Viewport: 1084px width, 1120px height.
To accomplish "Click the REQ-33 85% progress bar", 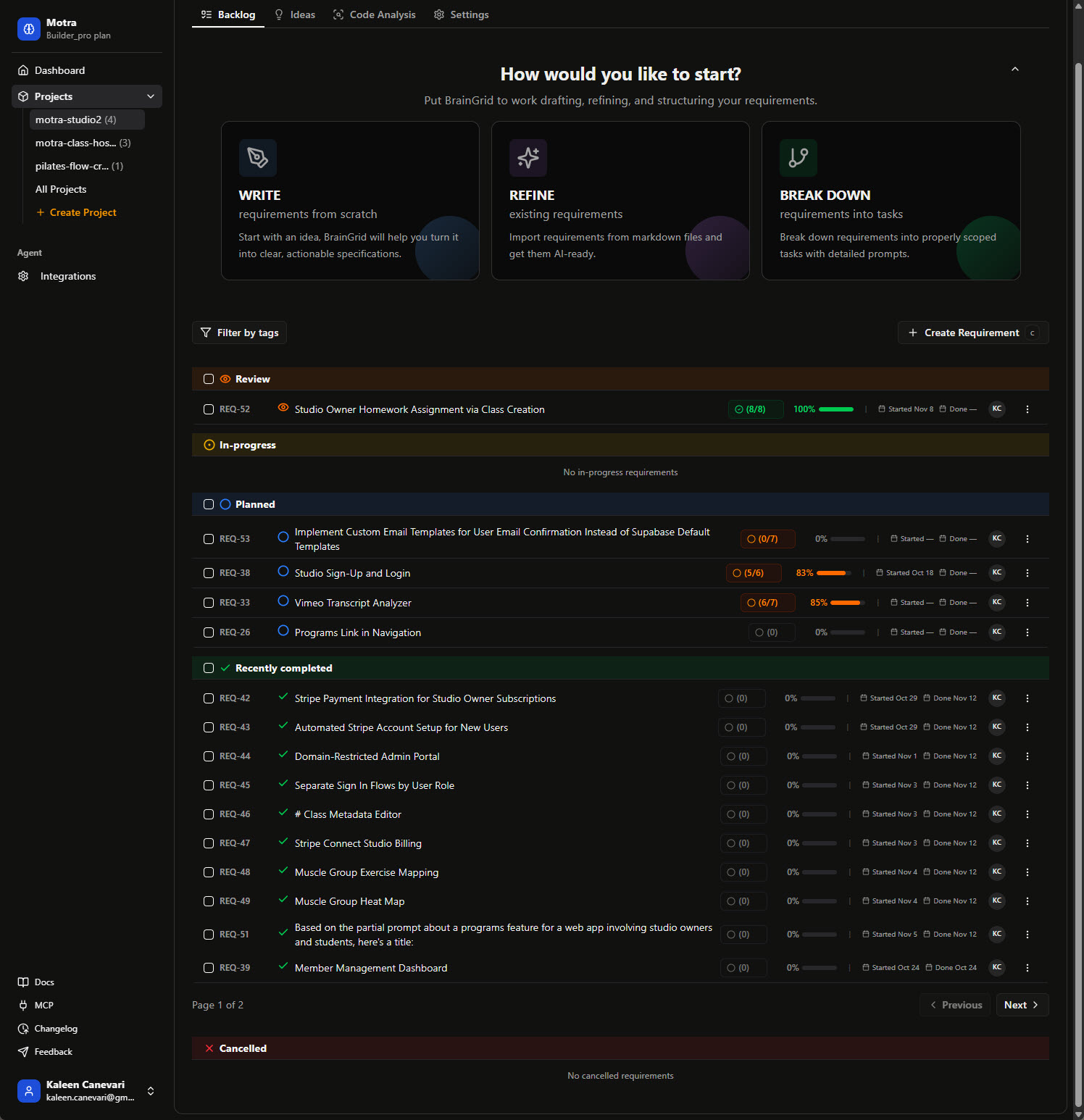I will (x=847, y=603).
